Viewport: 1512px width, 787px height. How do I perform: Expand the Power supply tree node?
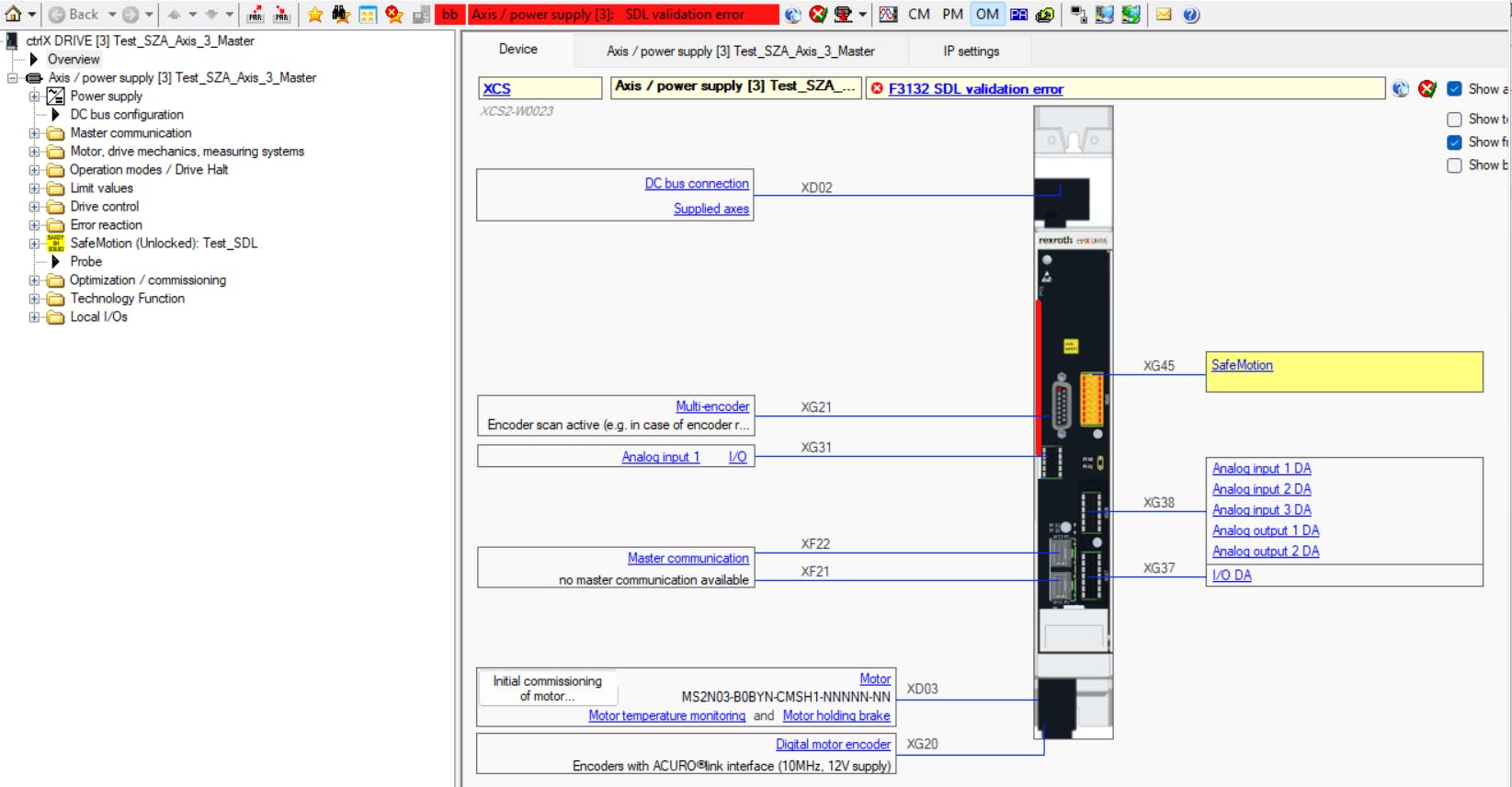[x=34, y=97]
